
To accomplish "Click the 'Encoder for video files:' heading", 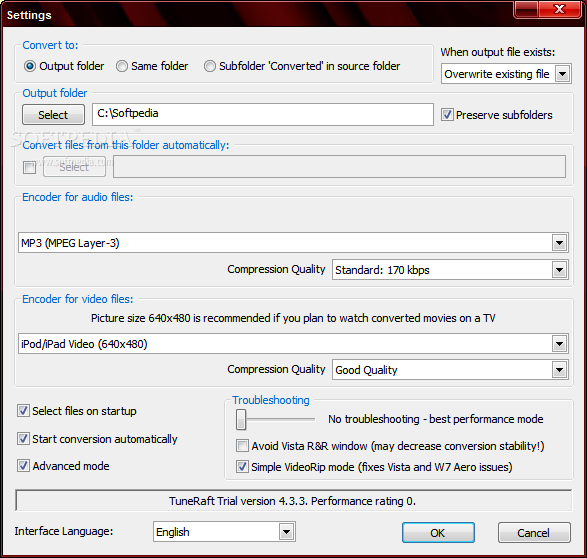I will pos(78,299).
